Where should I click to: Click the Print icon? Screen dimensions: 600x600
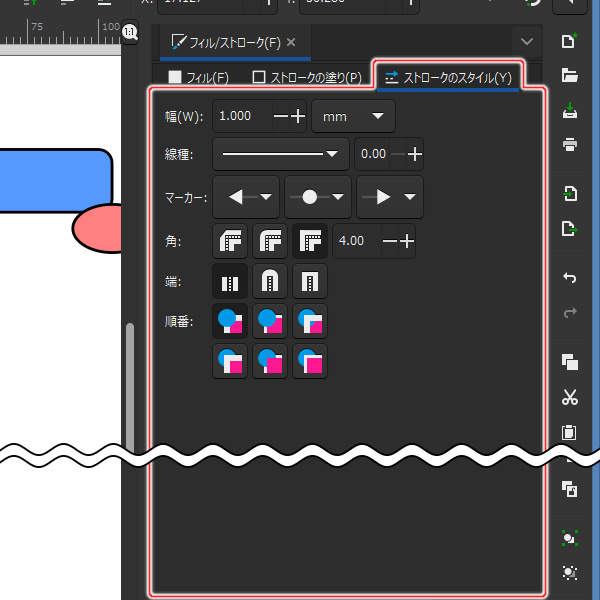point(570,144)
